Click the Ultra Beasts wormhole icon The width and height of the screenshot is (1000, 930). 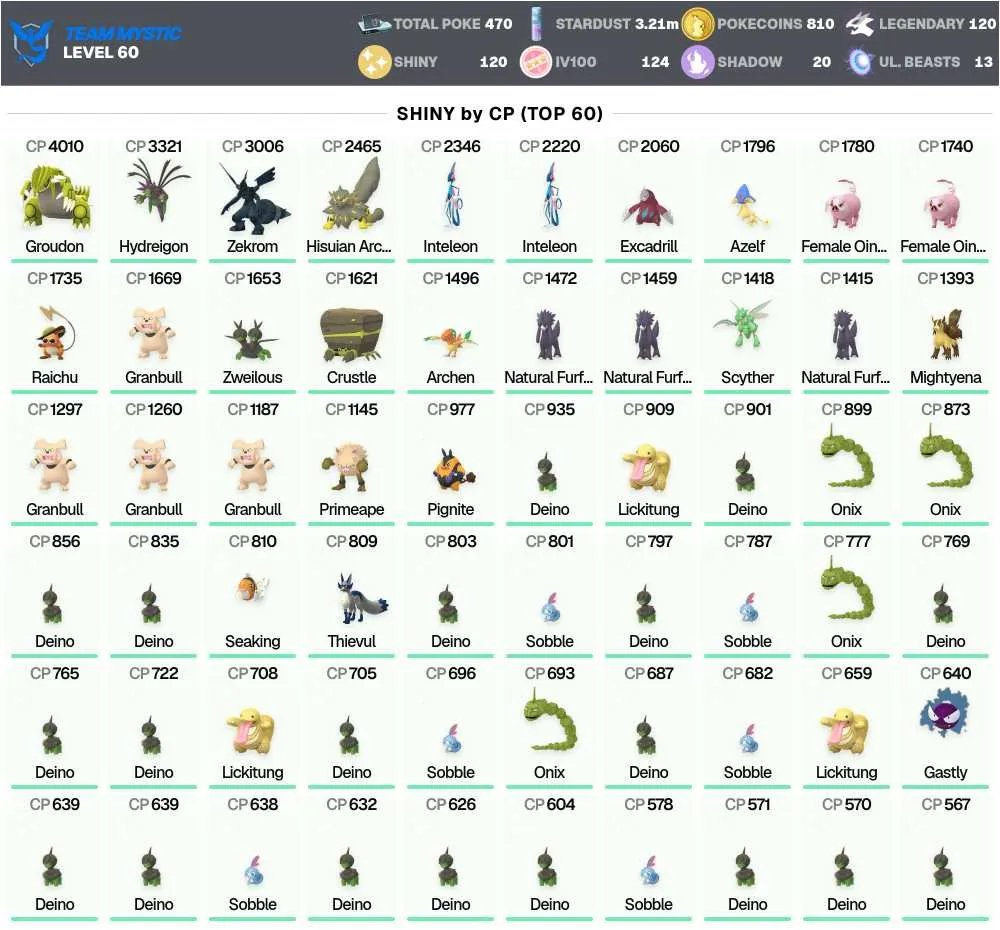tap(860, 62)
